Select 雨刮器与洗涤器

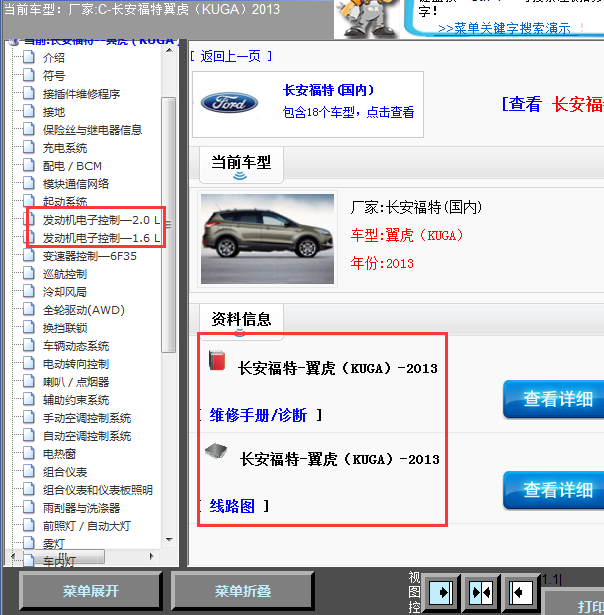coord(81,509)
